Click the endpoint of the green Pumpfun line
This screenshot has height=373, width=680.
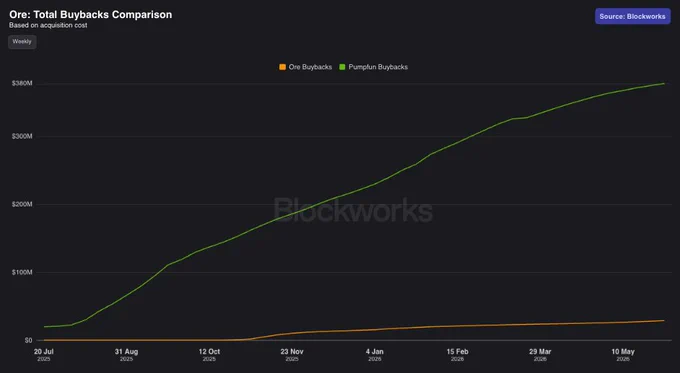664,83
